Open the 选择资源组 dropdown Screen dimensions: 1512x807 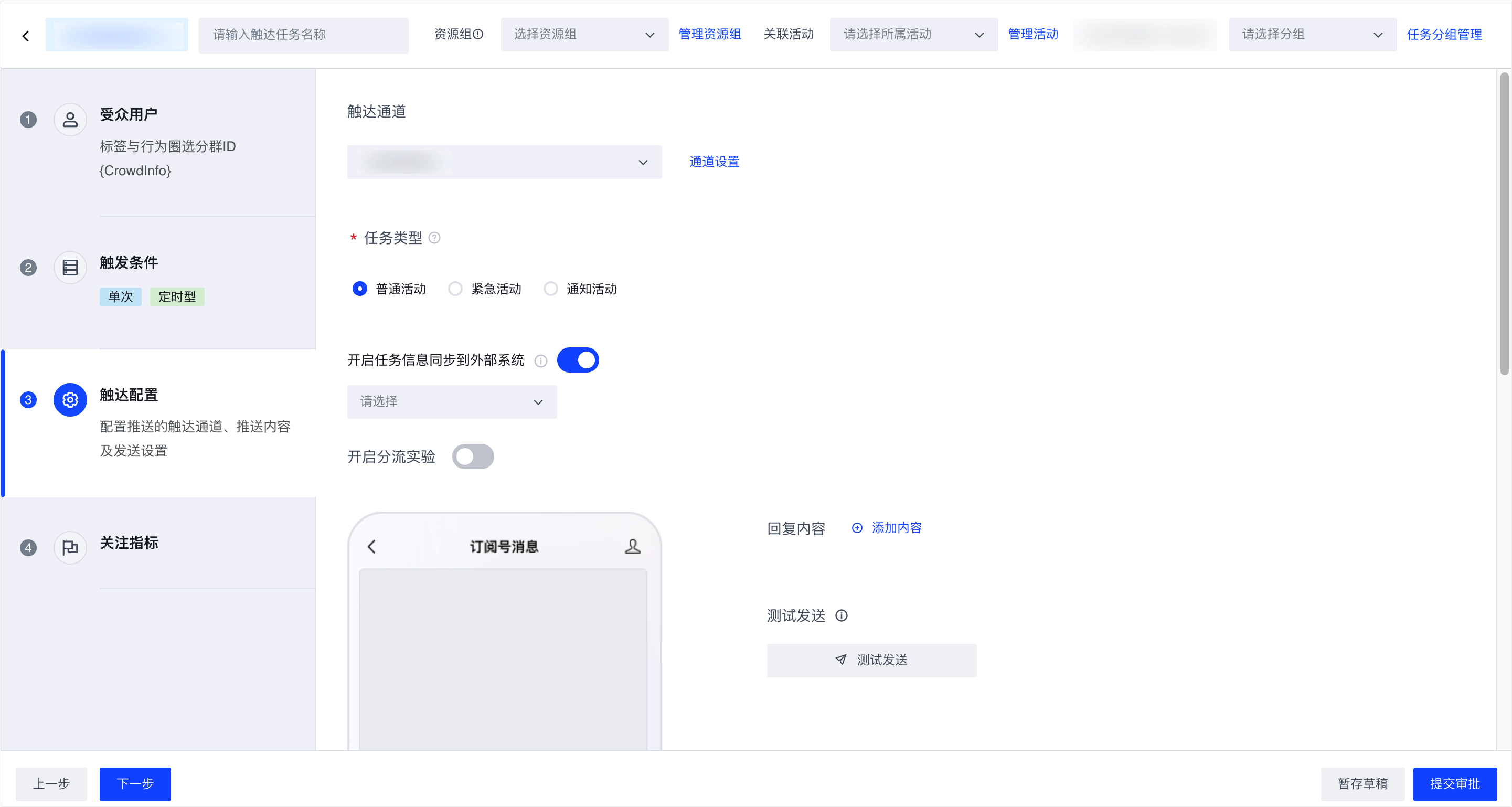click(584, 35)
